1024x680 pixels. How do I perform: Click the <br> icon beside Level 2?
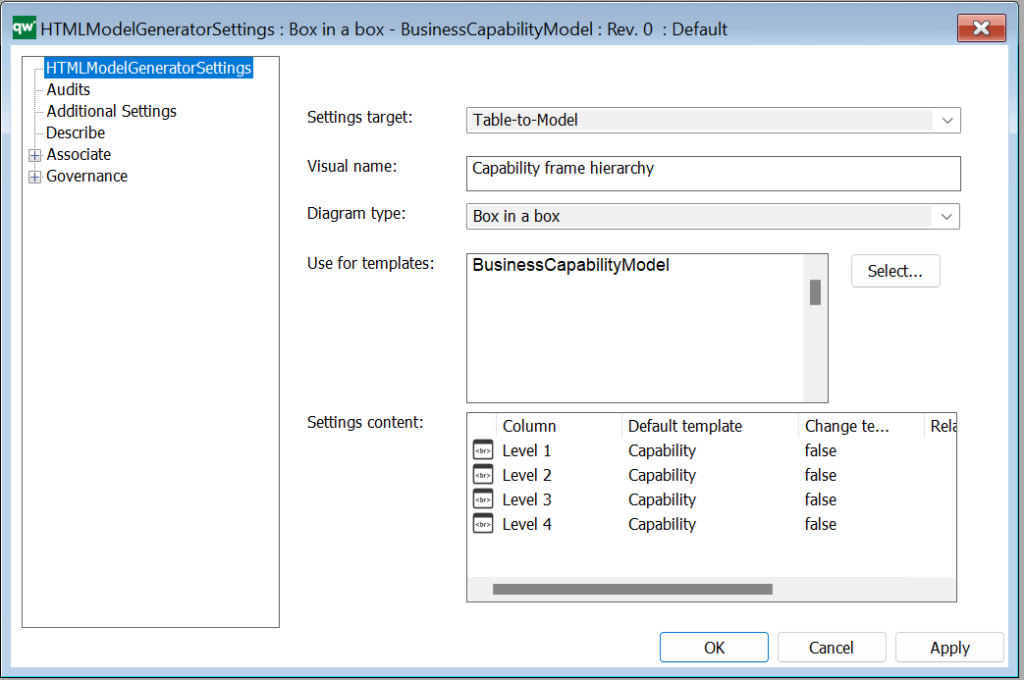(x=481, y=475)
